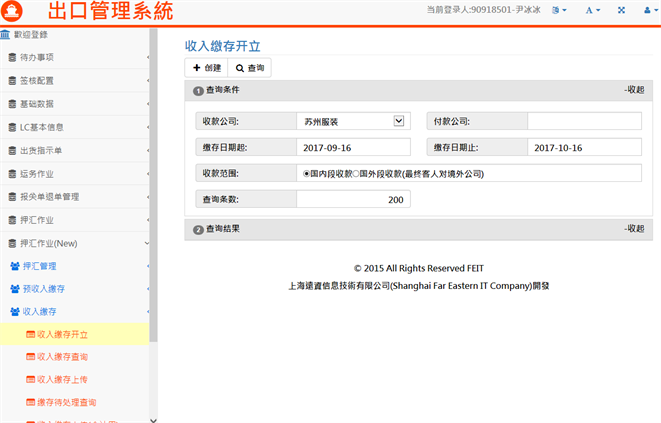The image size is (661, 423).
Task: Open the font size 'A' menu
Action: tap(592, 10)
